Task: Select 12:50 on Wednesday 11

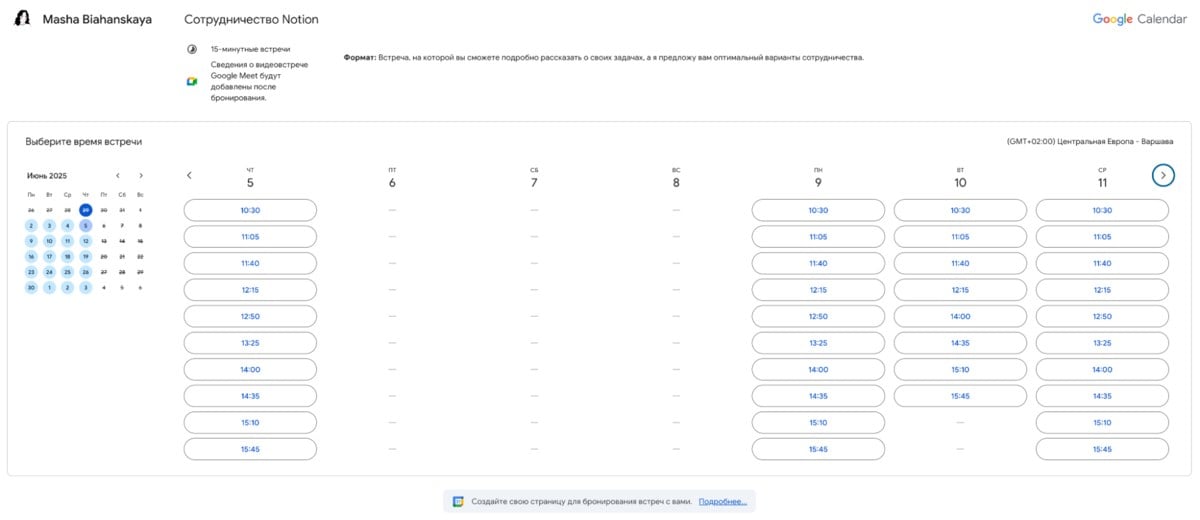Action: pos(1102,316)
